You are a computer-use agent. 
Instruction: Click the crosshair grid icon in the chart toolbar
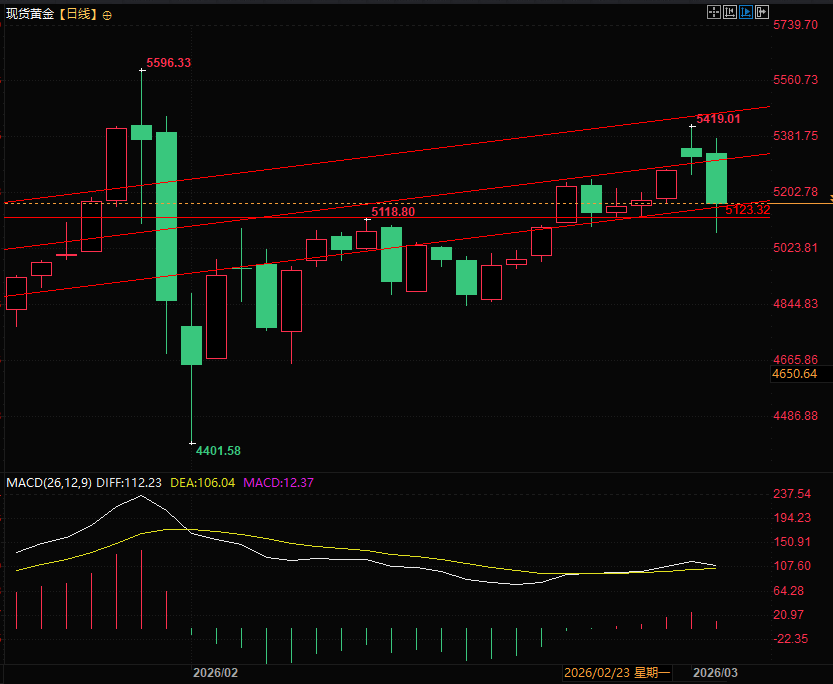(x=714, y=12)
